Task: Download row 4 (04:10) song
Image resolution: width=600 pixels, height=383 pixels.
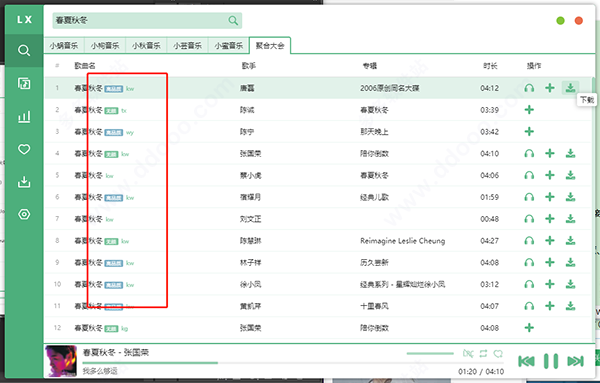Action: pyautogui.click(x=570, y=153)
